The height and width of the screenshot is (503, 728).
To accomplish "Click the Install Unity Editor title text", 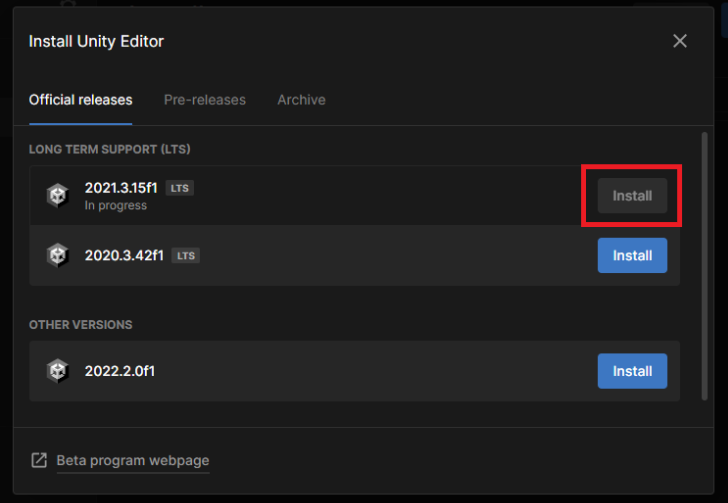I will point(96,41).
